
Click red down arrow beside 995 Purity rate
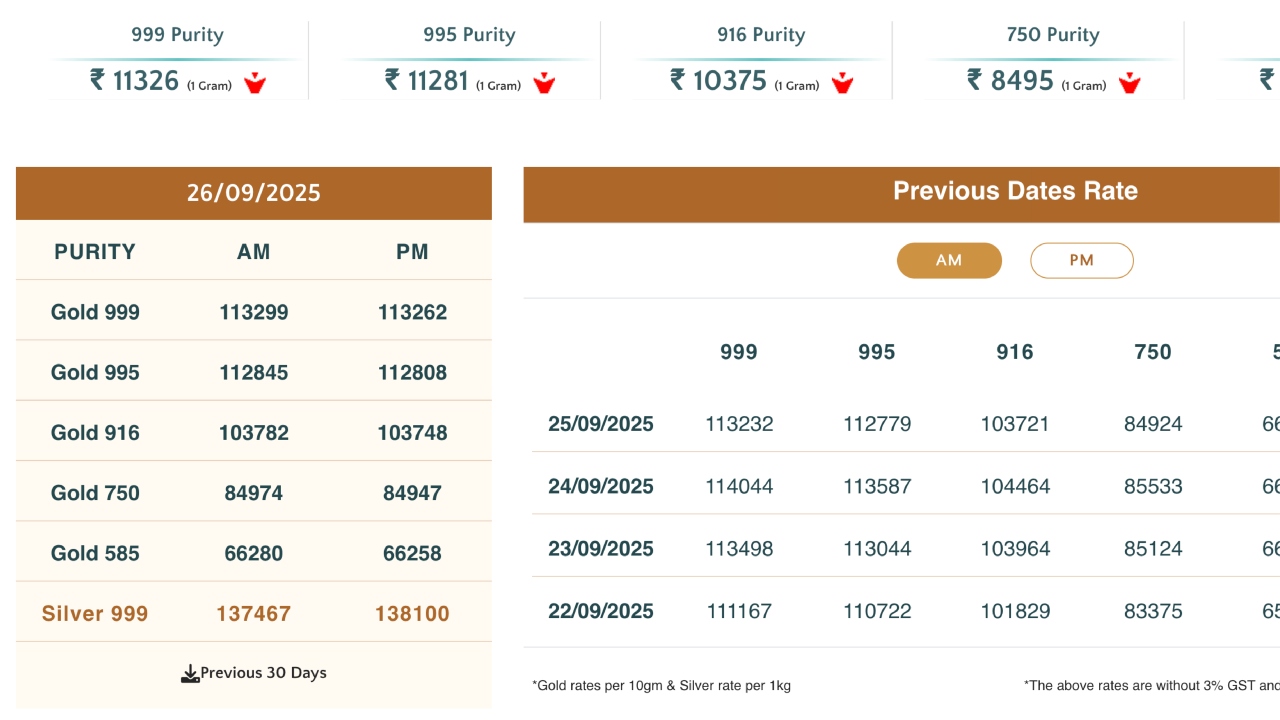[x=544, y=83]
